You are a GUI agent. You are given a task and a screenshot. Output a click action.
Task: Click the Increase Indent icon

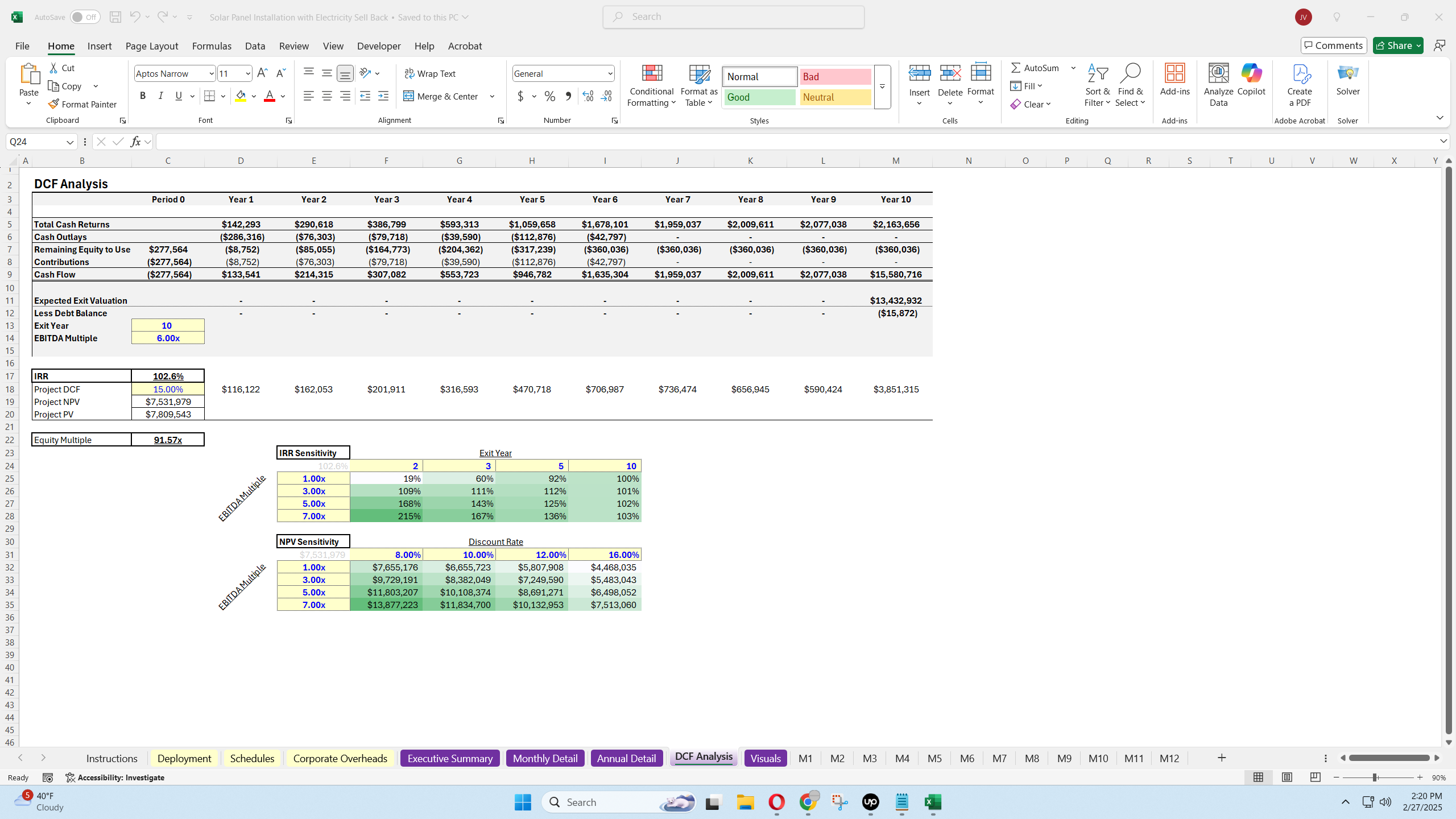point(383,96)
